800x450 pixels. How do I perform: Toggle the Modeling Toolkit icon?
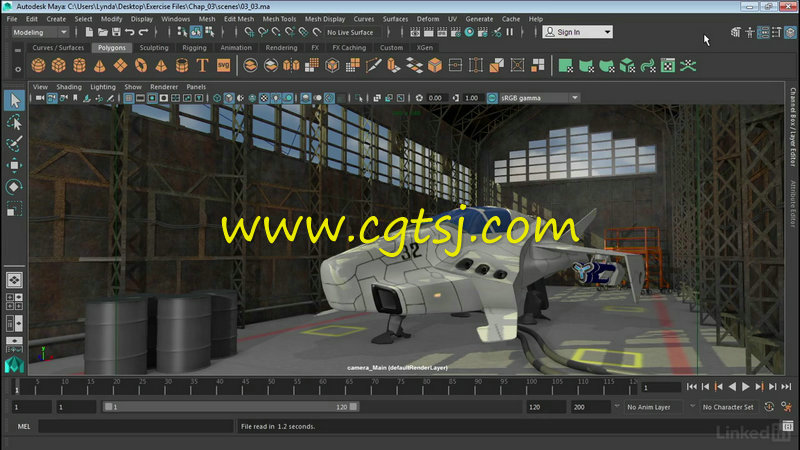click(x=735, y=32)
